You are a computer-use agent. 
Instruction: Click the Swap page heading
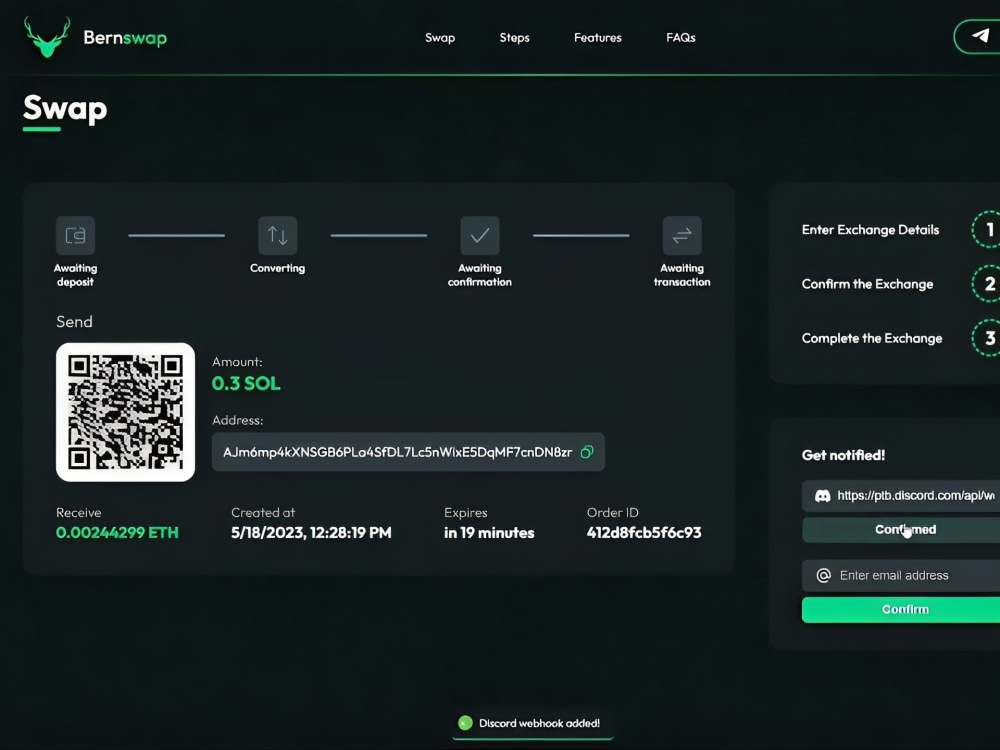(x=65, y=108)
